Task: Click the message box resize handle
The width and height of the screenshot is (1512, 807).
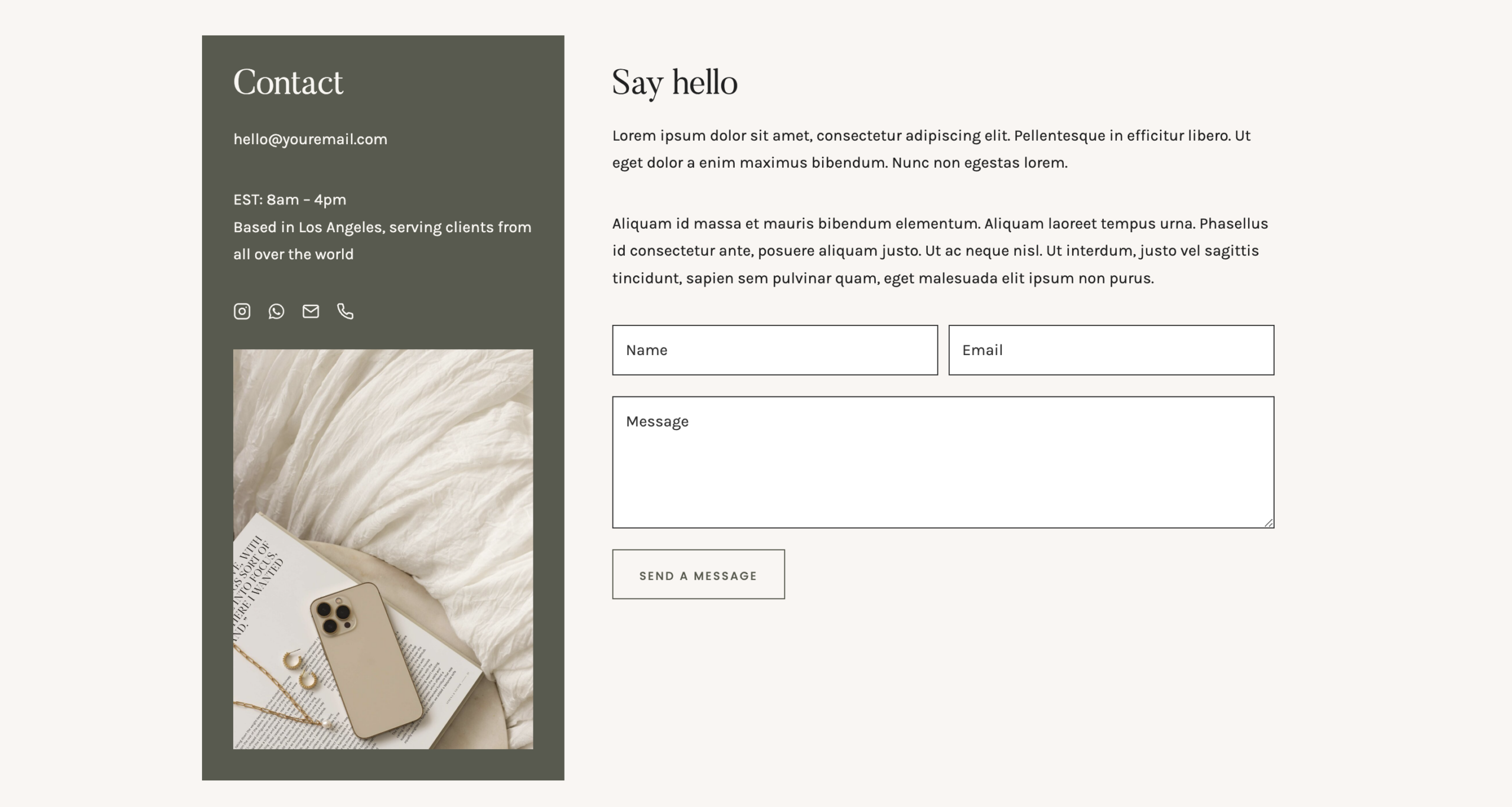Action: click(x=1269, y=523)
